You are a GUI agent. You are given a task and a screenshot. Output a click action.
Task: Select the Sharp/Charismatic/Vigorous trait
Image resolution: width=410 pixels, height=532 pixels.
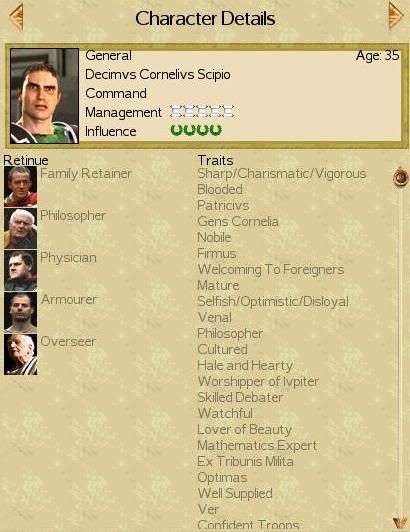[282, 174]
